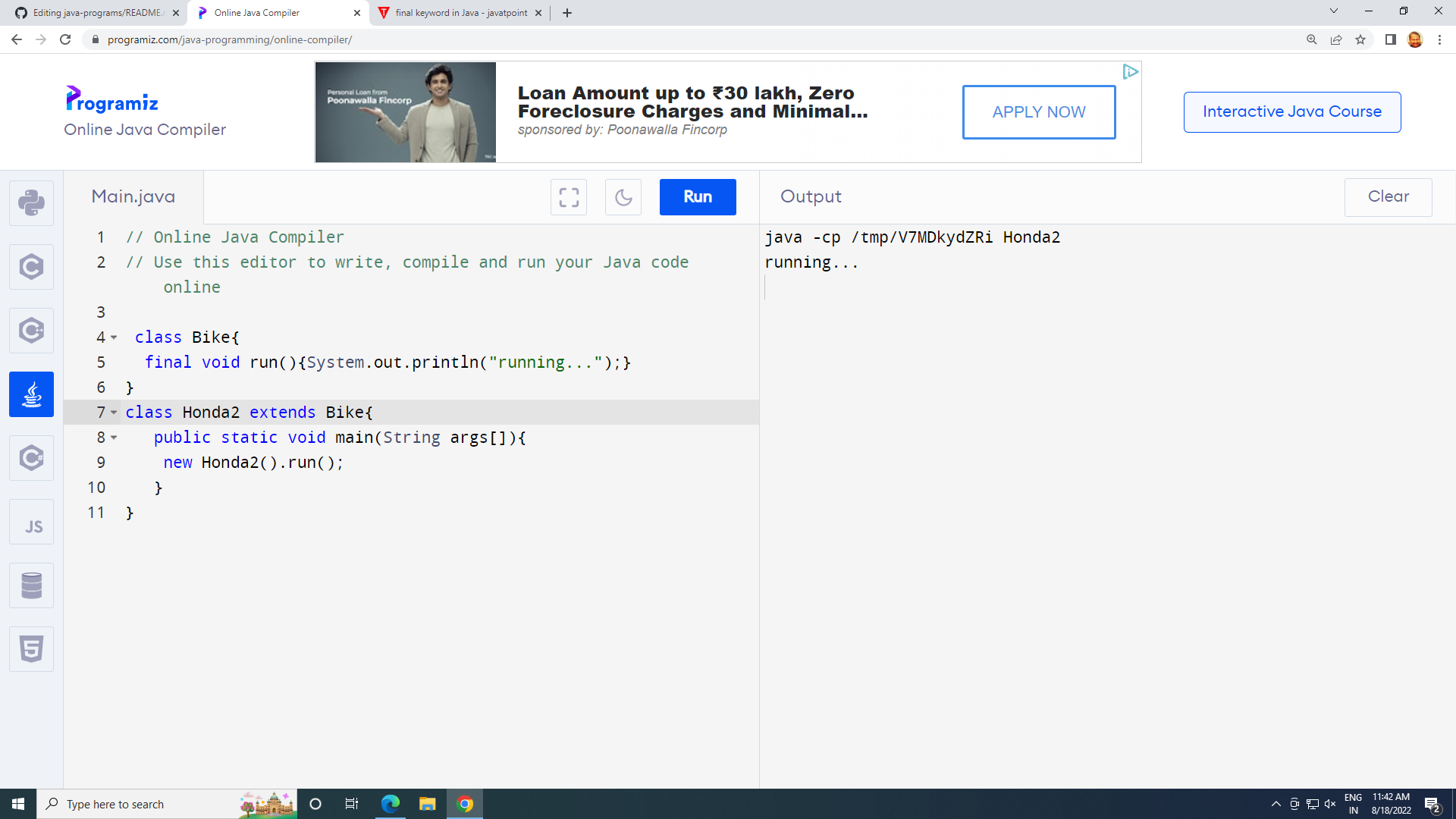Select the Python compiler in the sidebar

coord(31,202)
